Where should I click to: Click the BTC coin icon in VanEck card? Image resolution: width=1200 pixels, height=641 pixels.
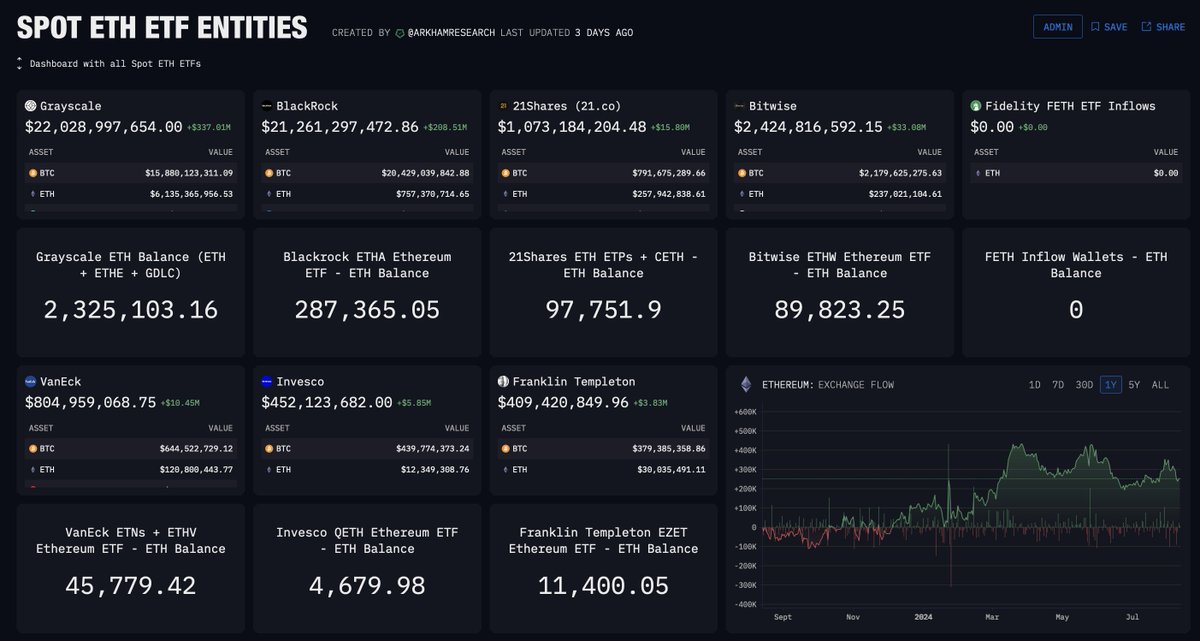click(x=33, y=448)
